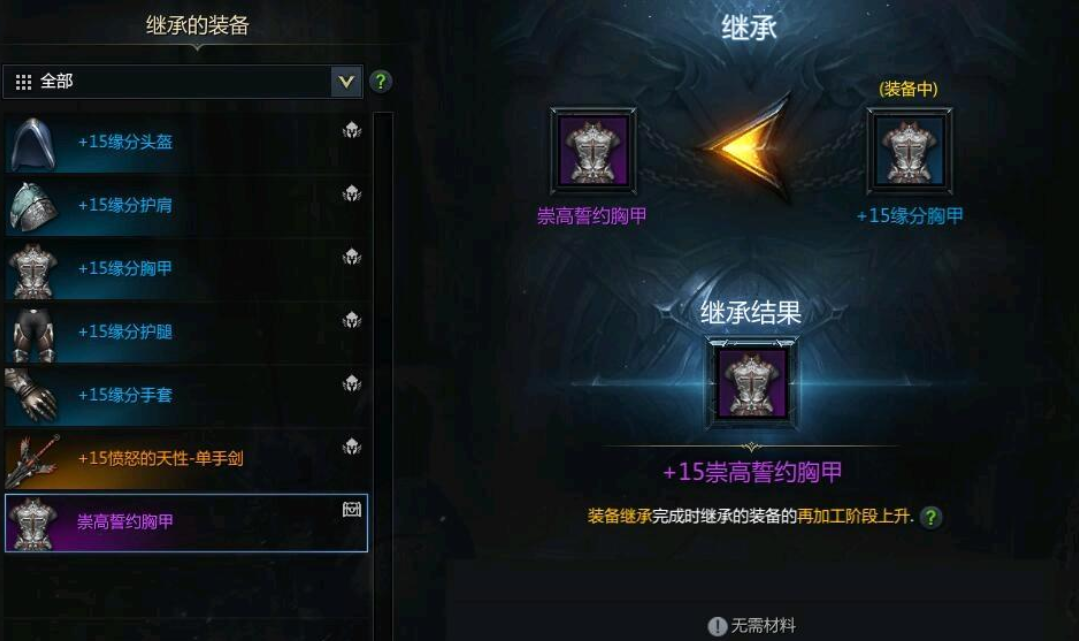
Task: Select the +15愤怒的天性-单手剑 sword icon
Action: pyautogui.click(x=33, y=460)
